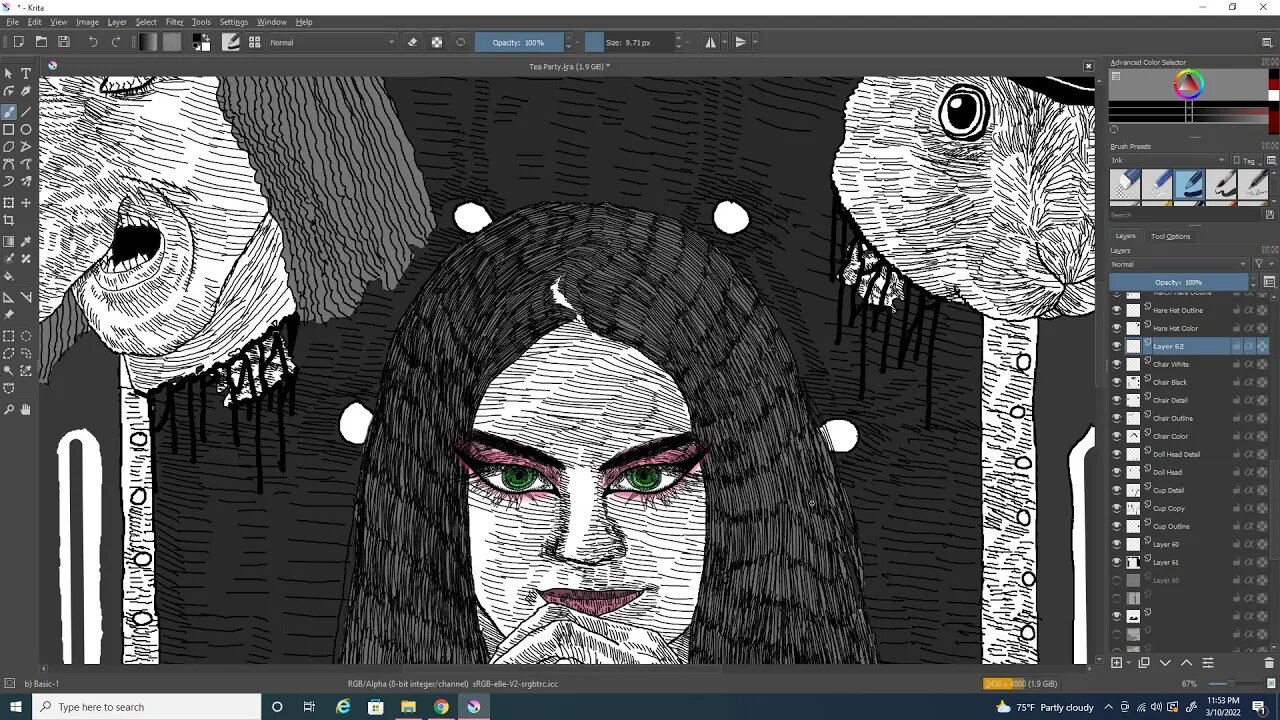
Task: Select the Move tool
Action: click(x=26, y=202)
